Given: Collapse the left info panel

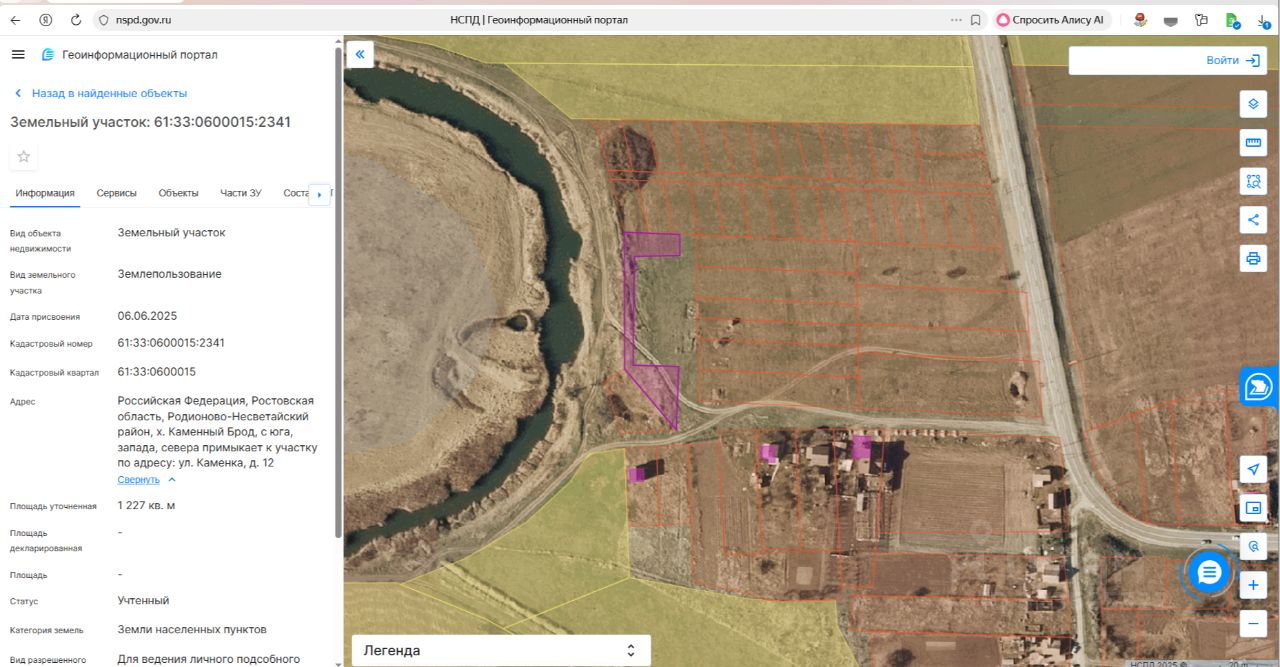Looking at the screenshot, I should coord(360,54).
